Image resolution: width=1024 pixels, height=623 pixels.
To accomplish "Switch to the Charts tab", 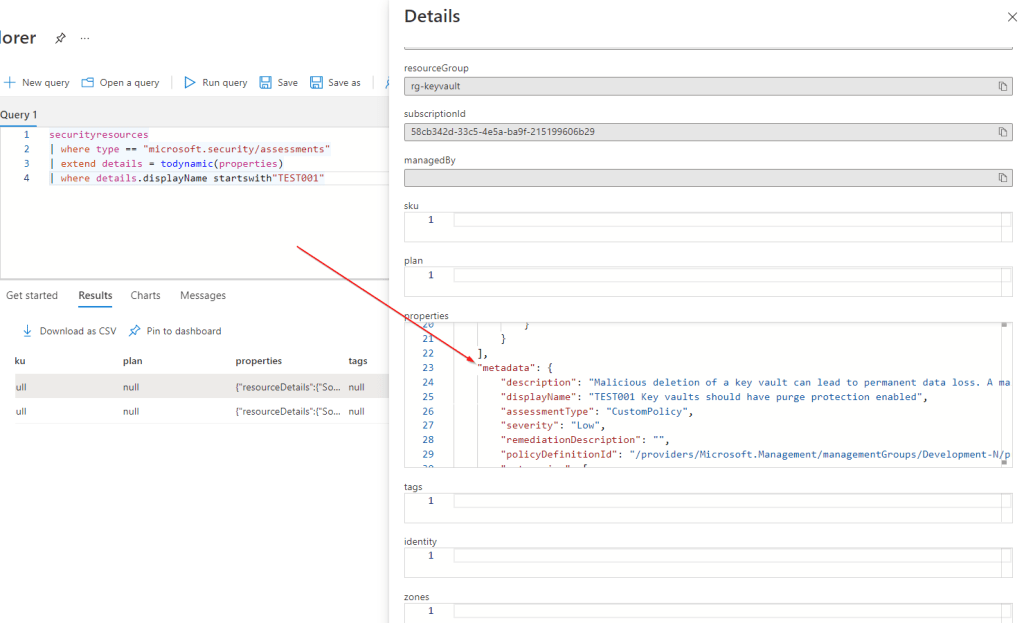I will click(x=145, y=296).
